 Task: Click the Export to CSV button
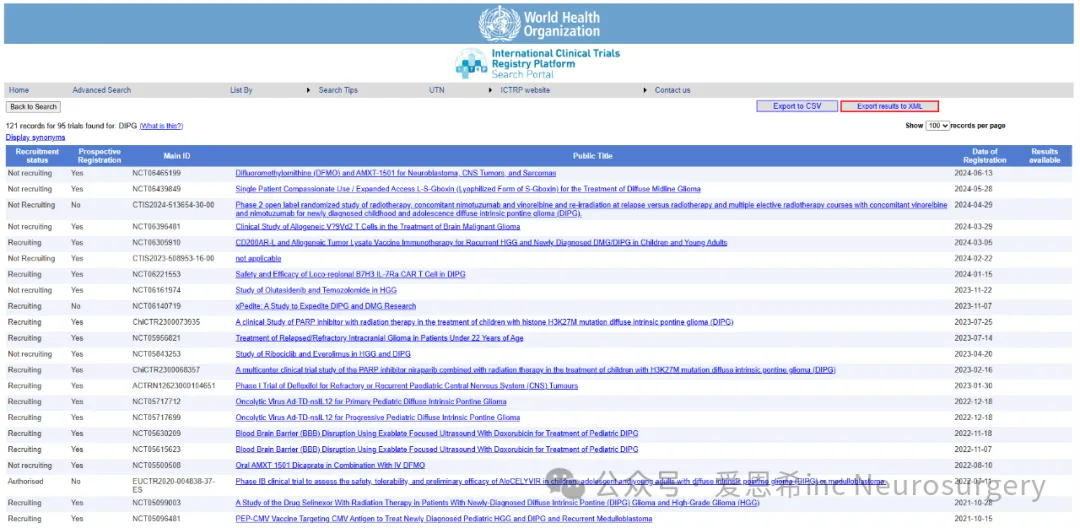[x=797, y=106]
